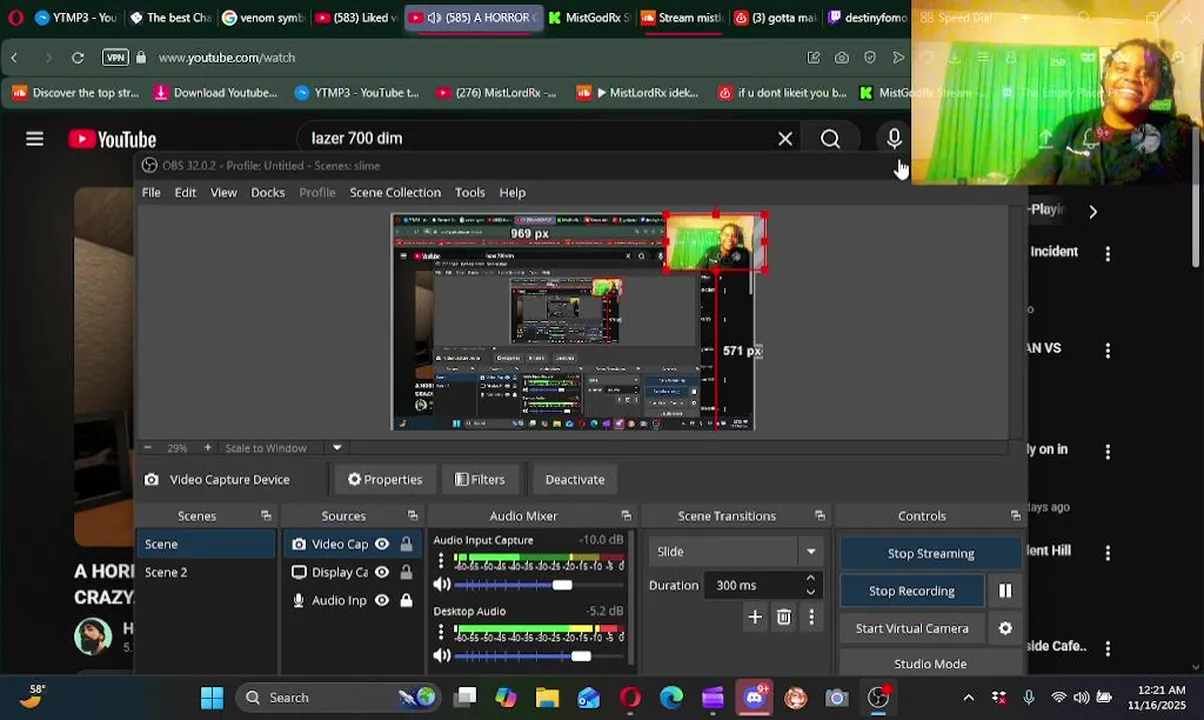Screen dimensions: 1204x720
Task: Open Audio Input Capture options menu dots
Action: click(x=441, y=562)
